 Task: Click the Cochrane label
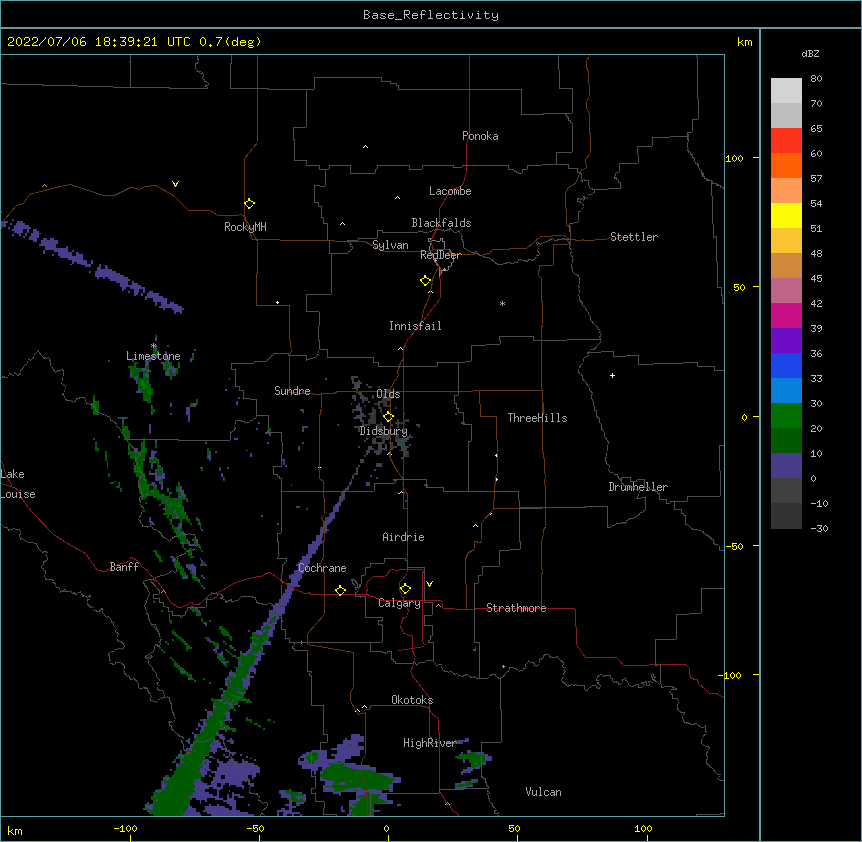pos(322,568)
